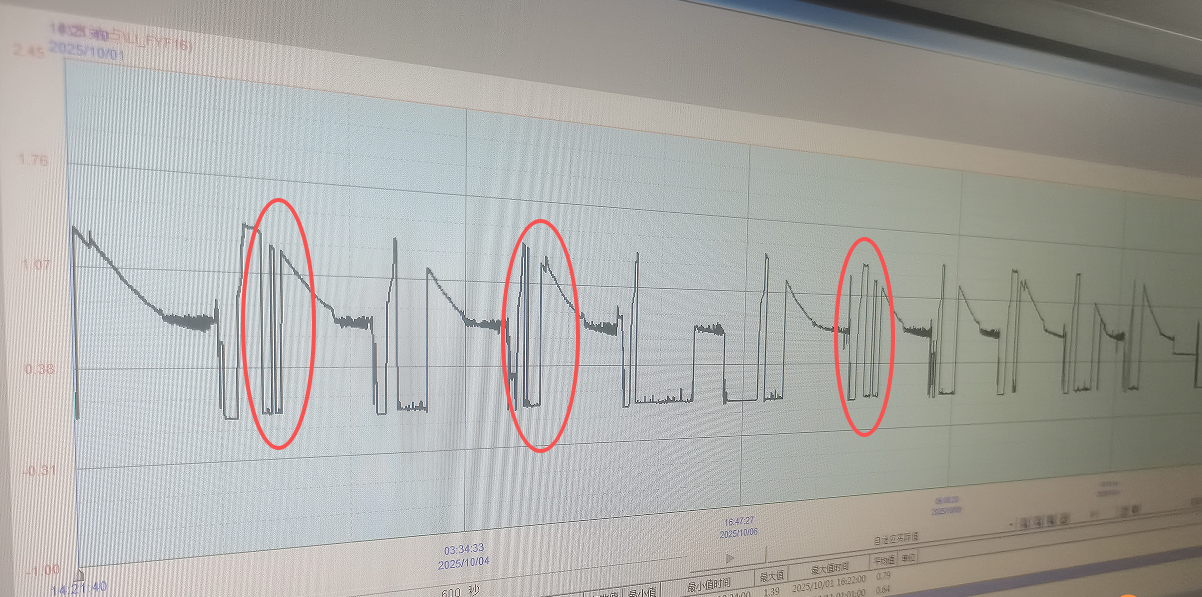Click the third icon in the bottom-right toolbar group

point(1049,520)
